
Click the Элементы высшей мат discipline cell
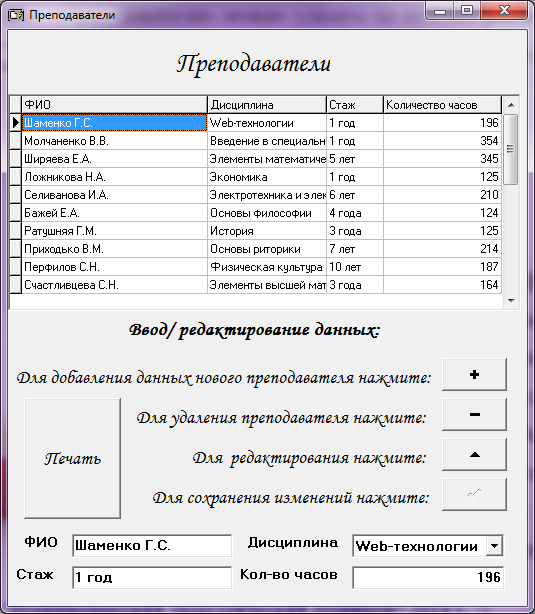click(267, 285)
